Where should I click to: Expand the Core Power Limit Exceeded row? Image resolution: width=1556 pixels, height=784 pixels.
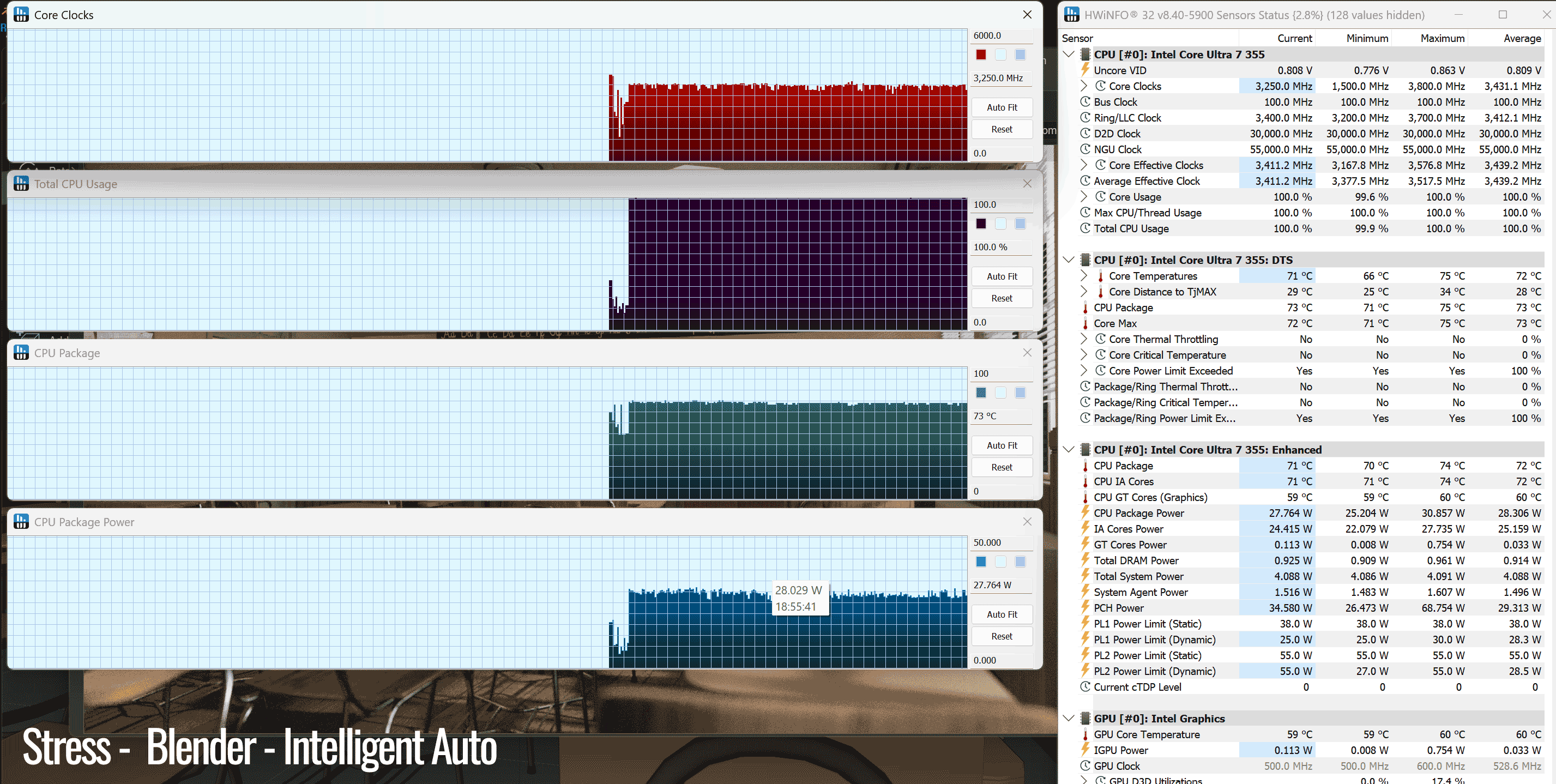click(x=1084, y=371)
